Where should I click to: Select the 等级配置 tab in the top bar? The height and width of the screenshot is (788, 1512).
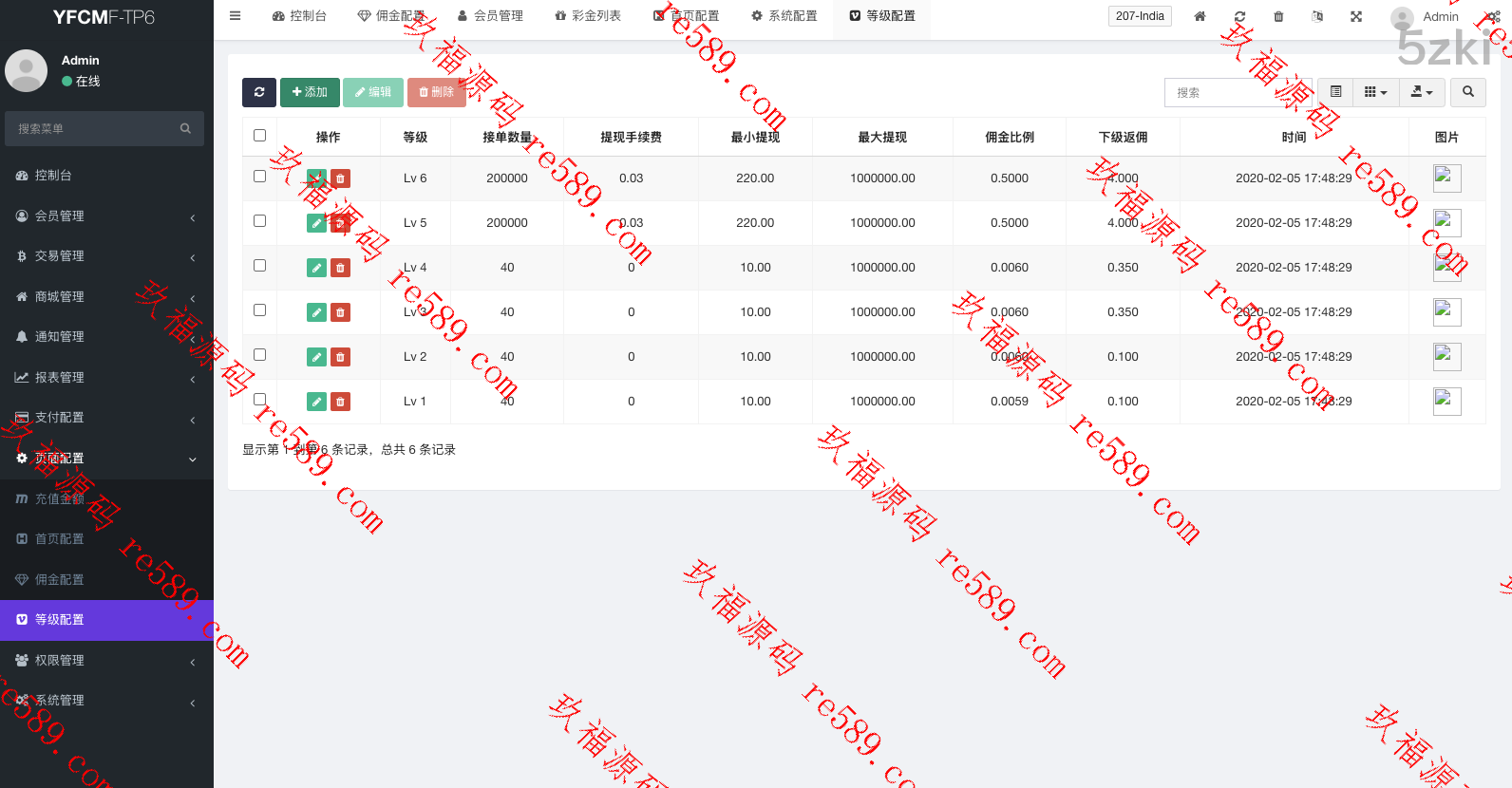(882, 16)
